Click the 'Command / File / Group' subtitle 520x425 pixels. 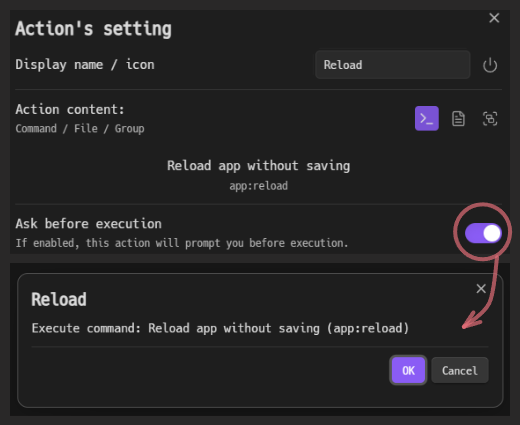pos(80,128)
